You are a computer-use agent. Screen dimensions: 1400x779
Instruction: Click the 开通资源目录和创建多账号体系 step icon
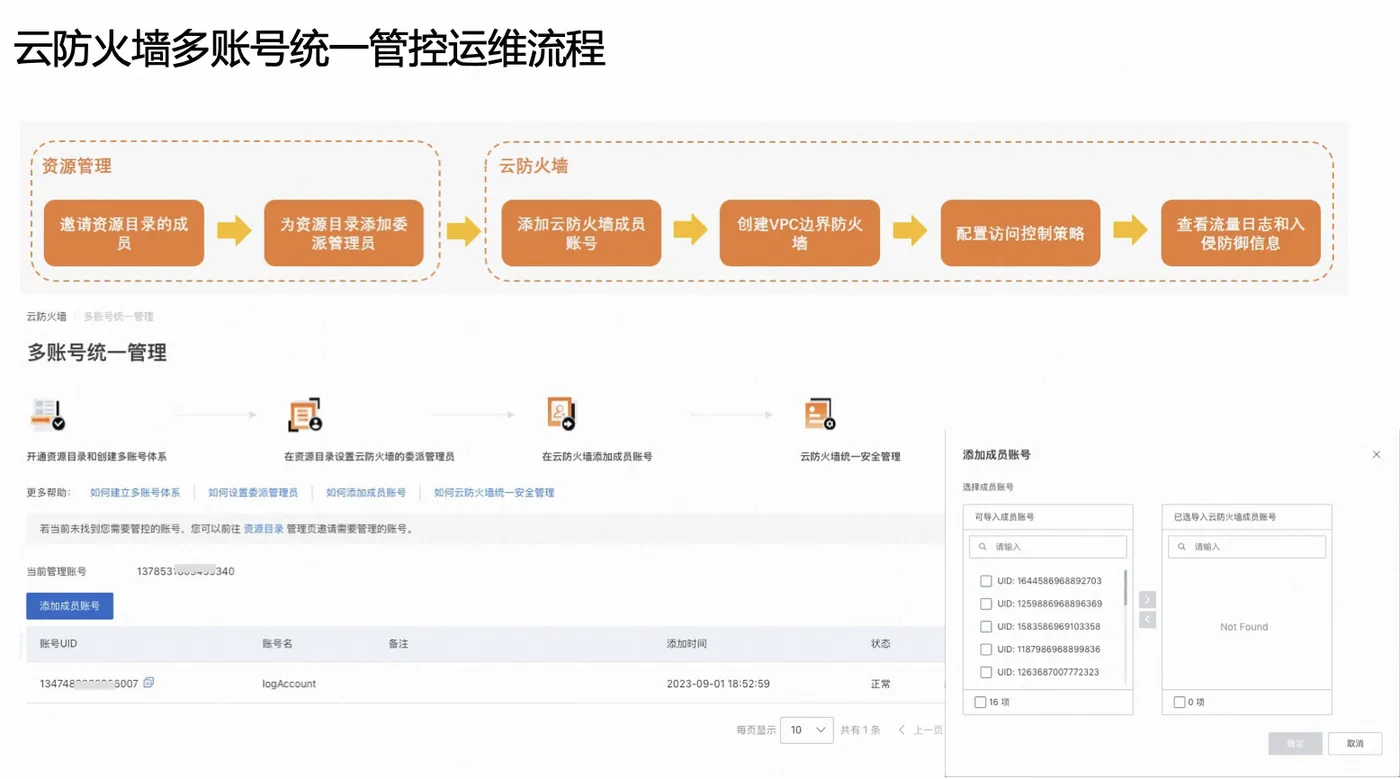[x=47, y=413]
